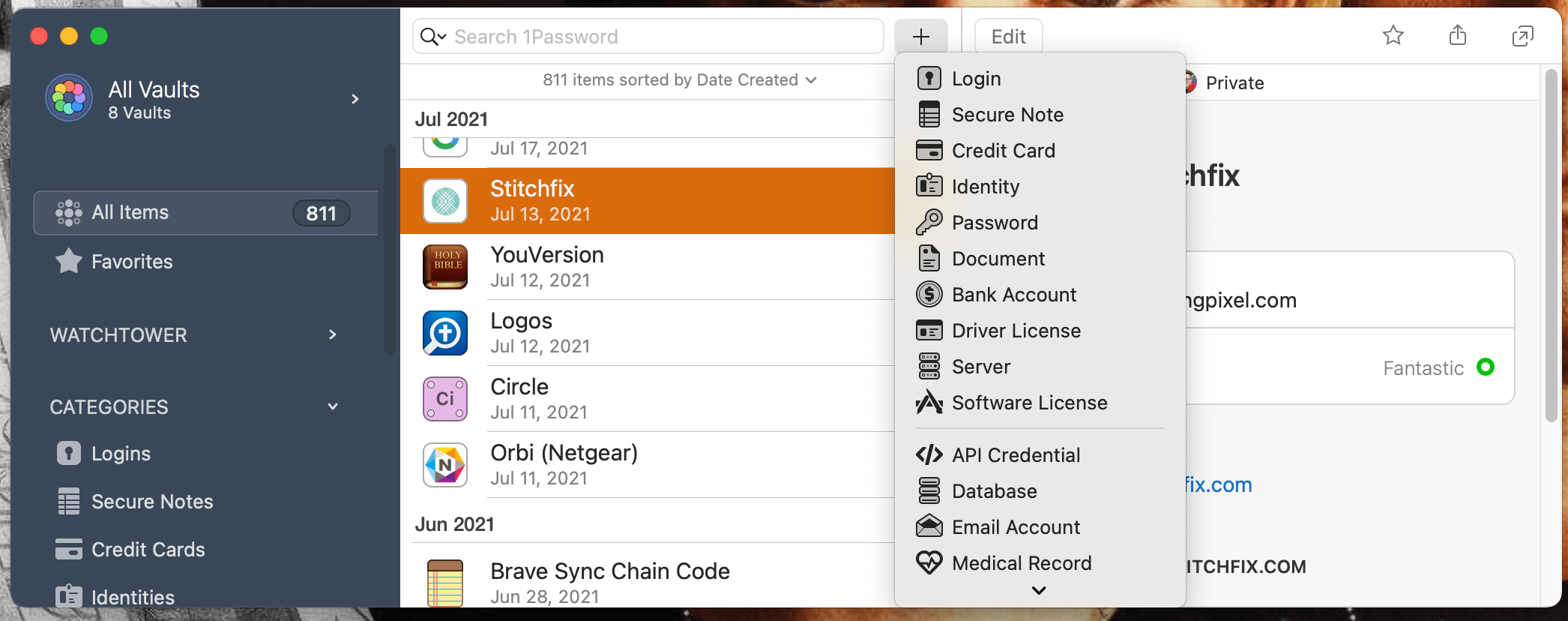Select the Stitchfix list entry
The width and height of the screenshot is (1568, 621).
click(648, 201)
